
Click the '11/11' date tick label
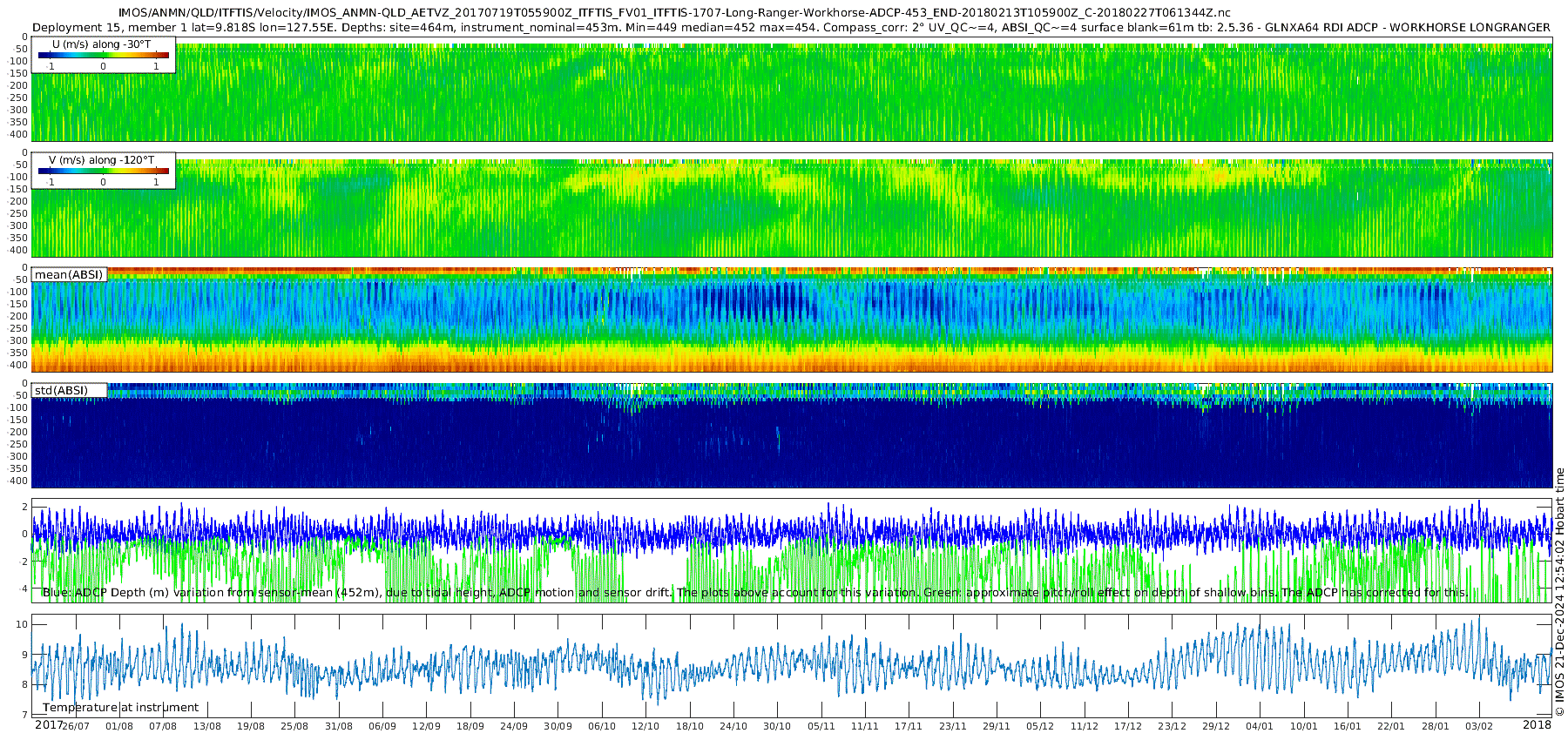865,727
